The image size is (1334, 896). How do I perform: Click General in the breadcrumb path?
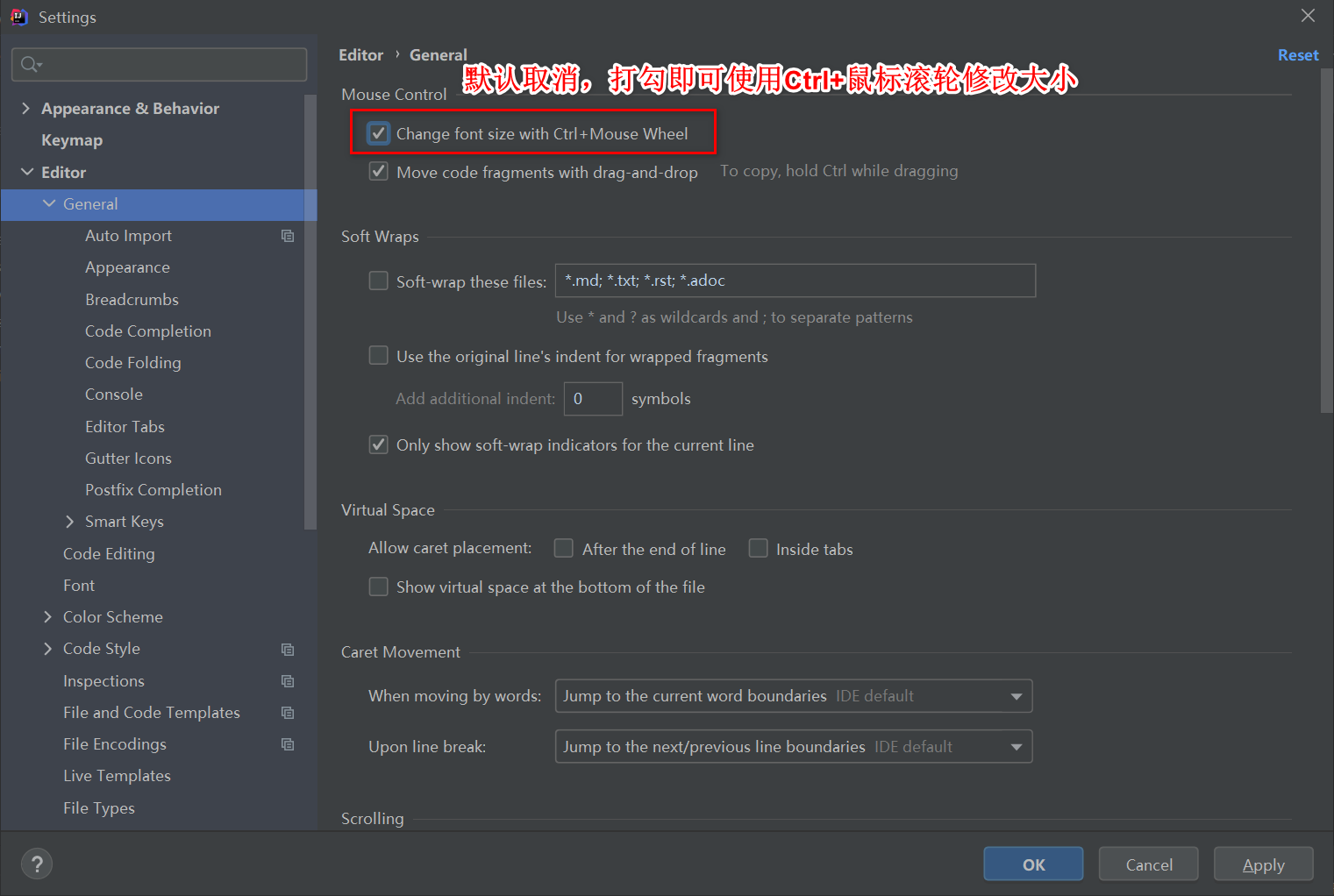click(x=438, y=54)
